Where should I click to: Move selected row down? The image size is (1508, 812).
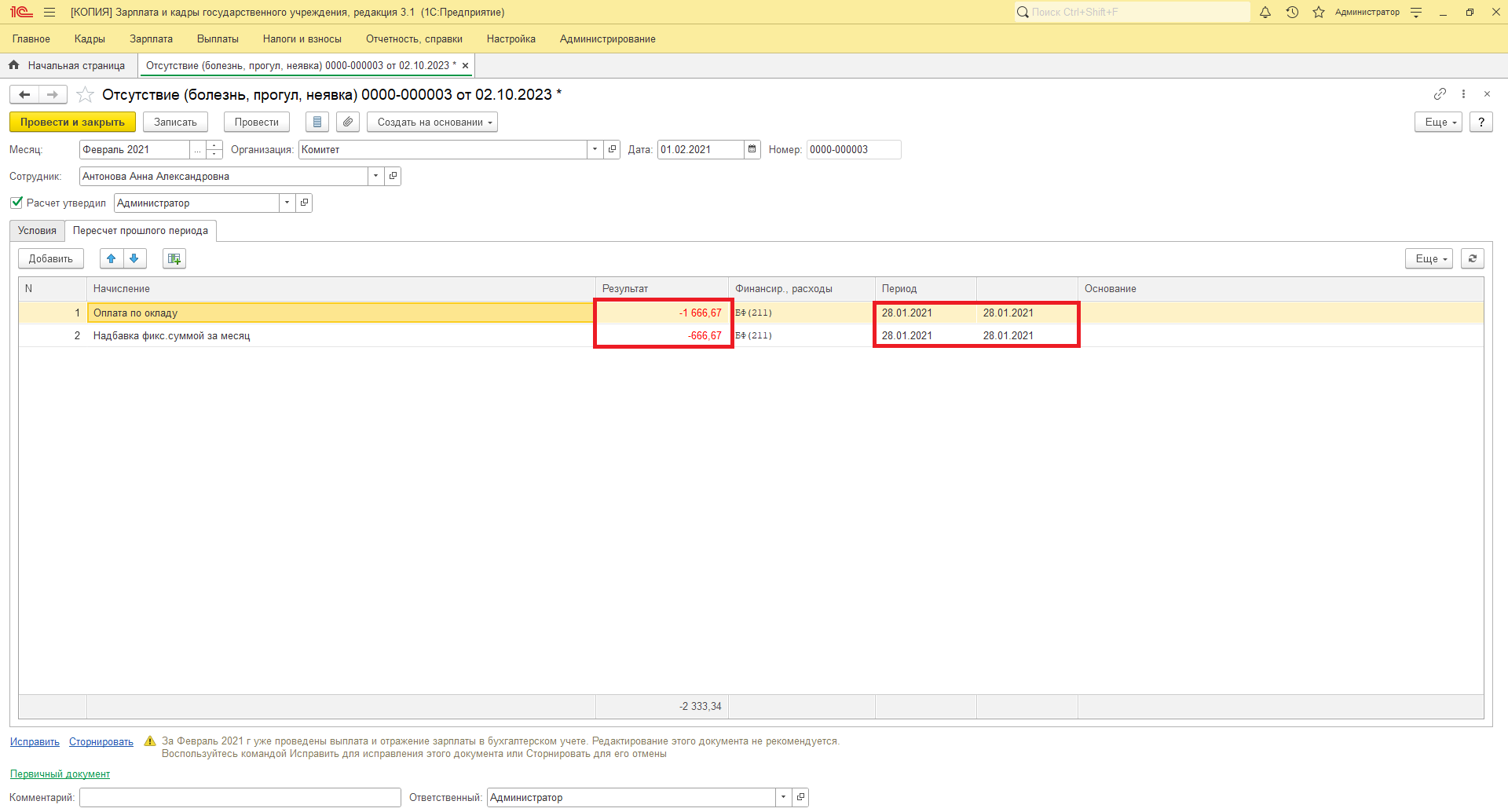pyautogui.click(x=134, y=258)
